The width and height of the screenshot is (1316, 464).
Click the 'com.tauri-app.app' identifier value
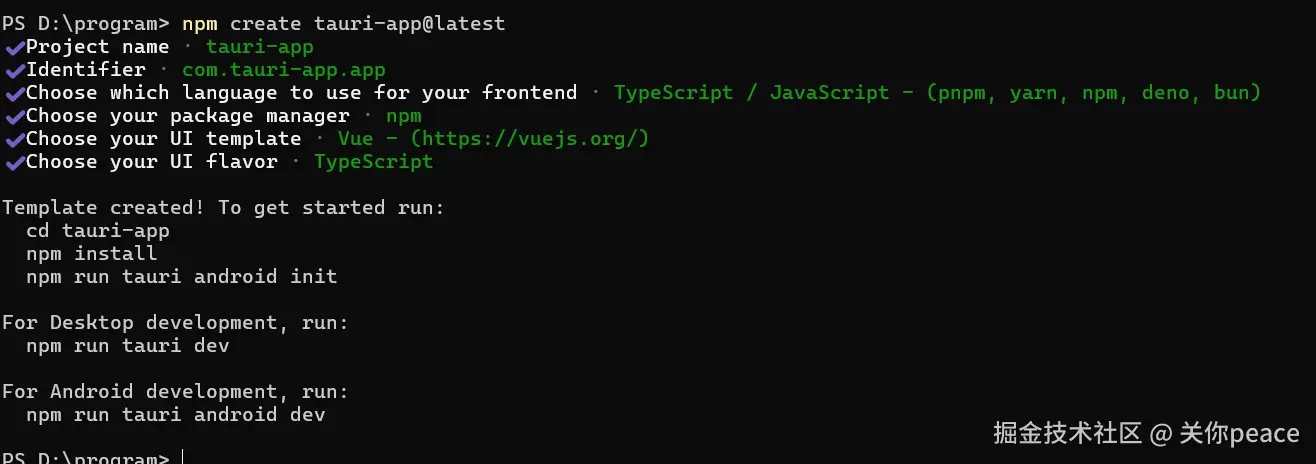(x=283, y=70)
